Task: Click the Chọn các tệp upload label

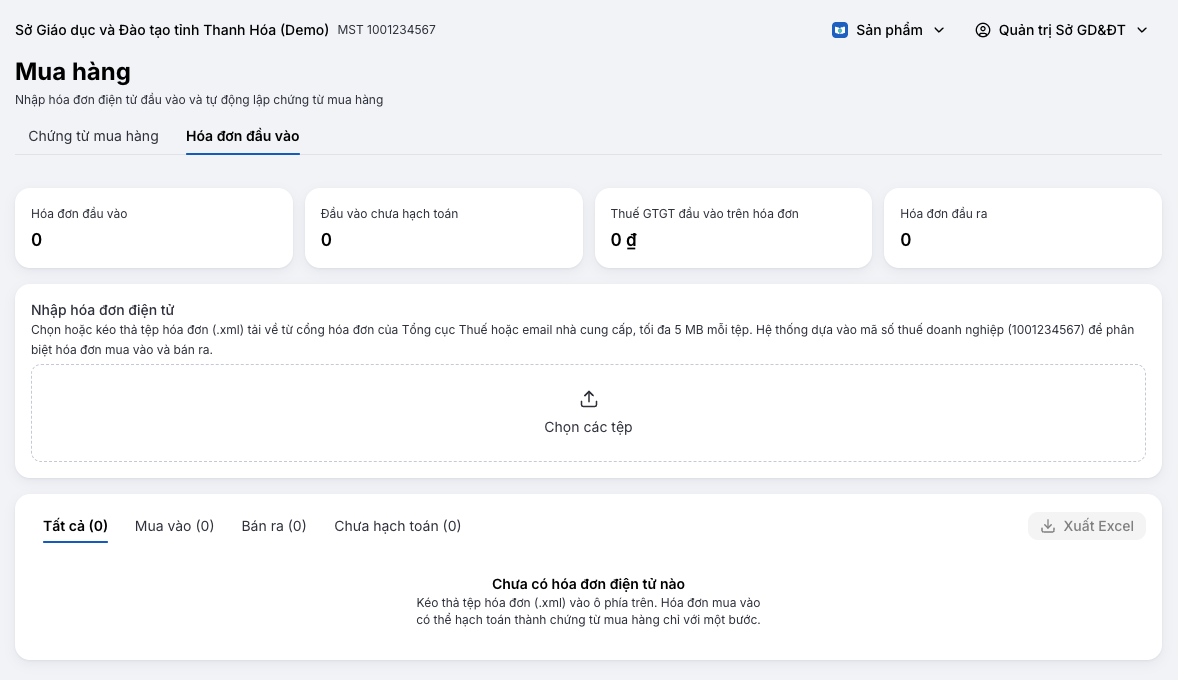Action: click(x=588, y=427)
